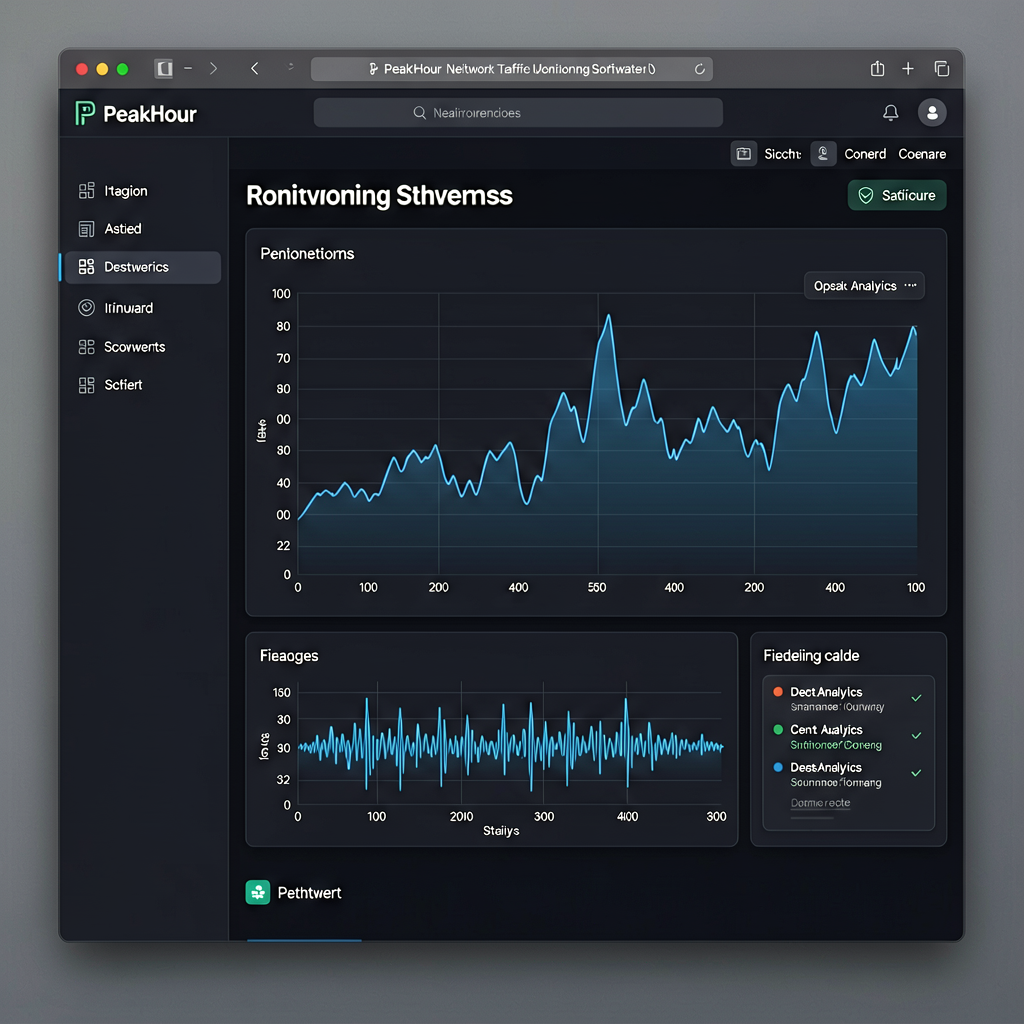Click the Fieaoges panel title
This screenshot has width=1024, height=1024.
289,656
